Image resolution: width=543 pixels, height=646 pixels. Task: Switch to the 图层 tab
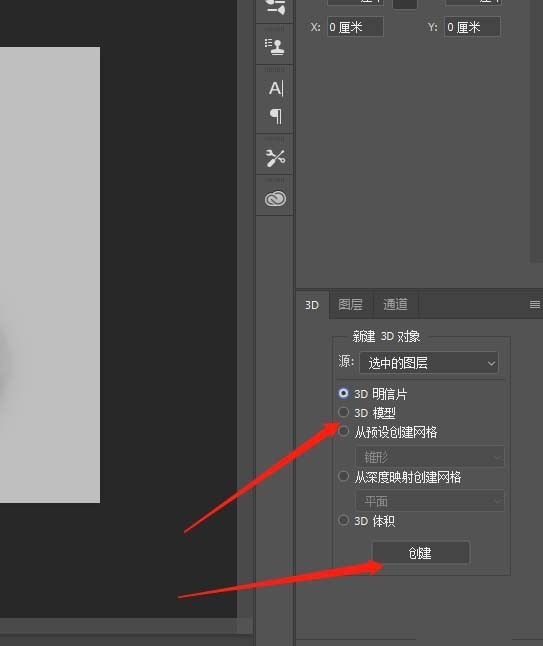coord(351,304)
